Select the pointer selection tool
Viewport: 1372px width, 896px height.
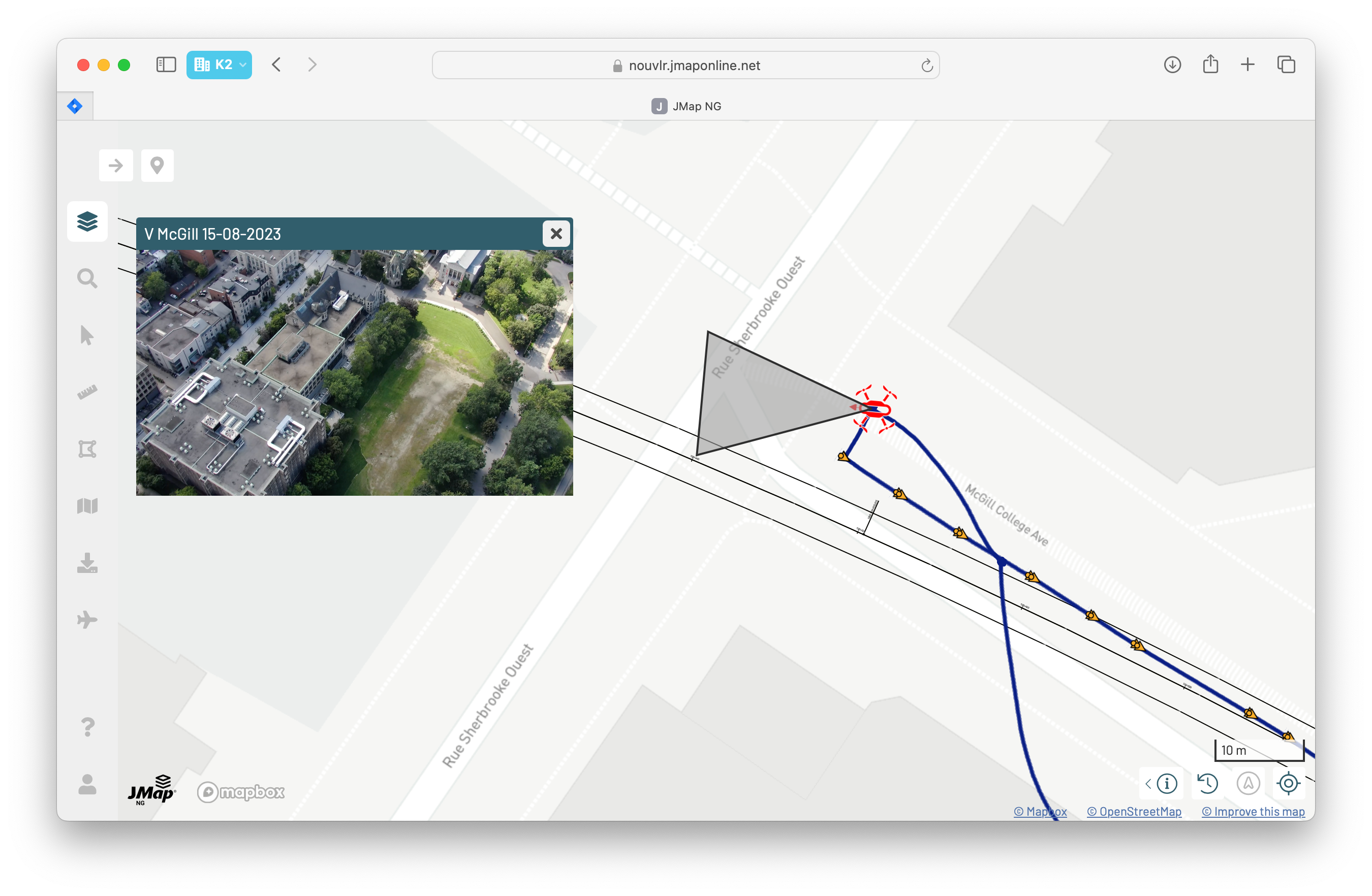click(x=87, y=335)
